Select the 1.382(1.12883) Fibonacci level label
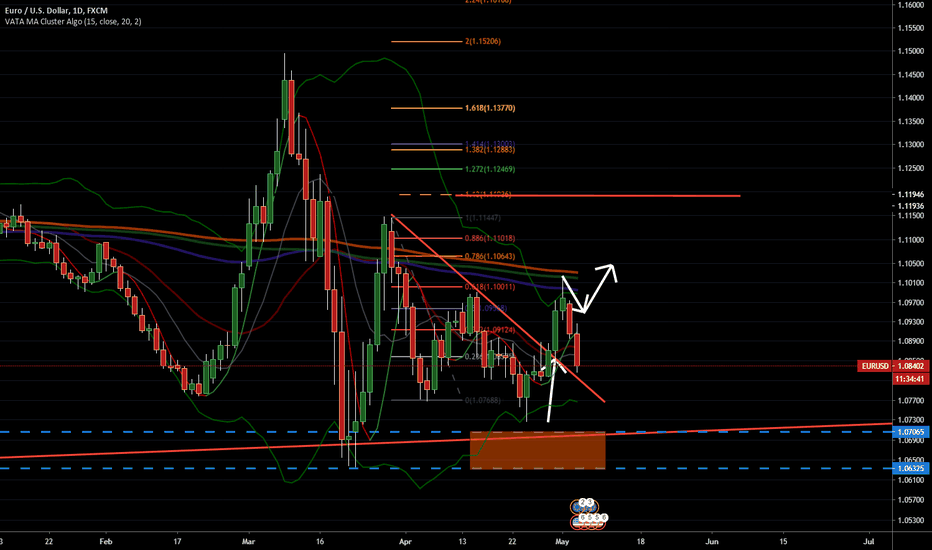The height and width of the screenshot is (550, 932). (490, 150)
